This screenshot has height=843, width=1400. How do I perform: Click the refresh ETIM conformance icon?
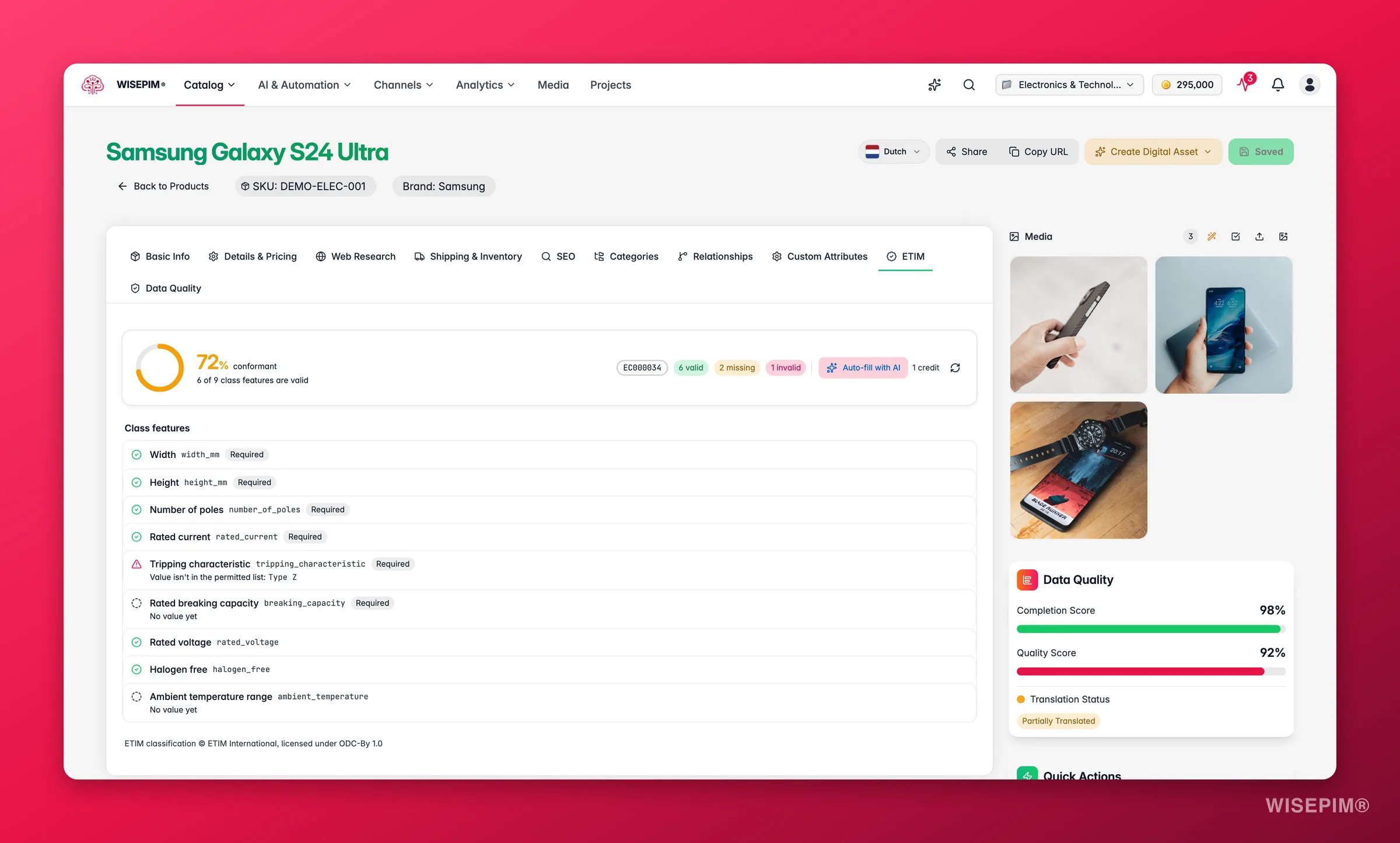tap(955, 368)
